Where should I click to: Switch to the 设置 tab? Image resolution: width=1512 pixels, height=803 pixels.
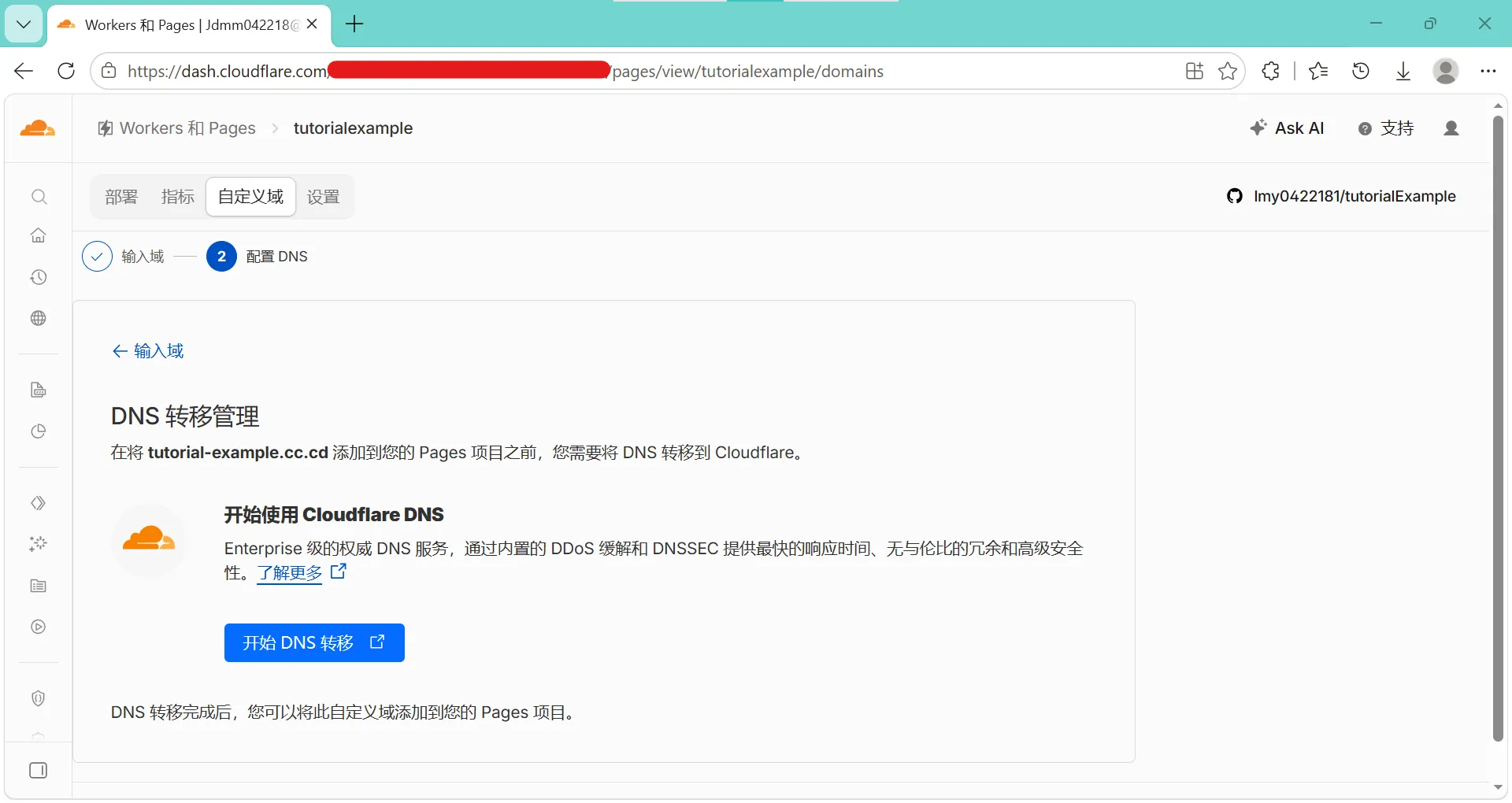(323, 197)
